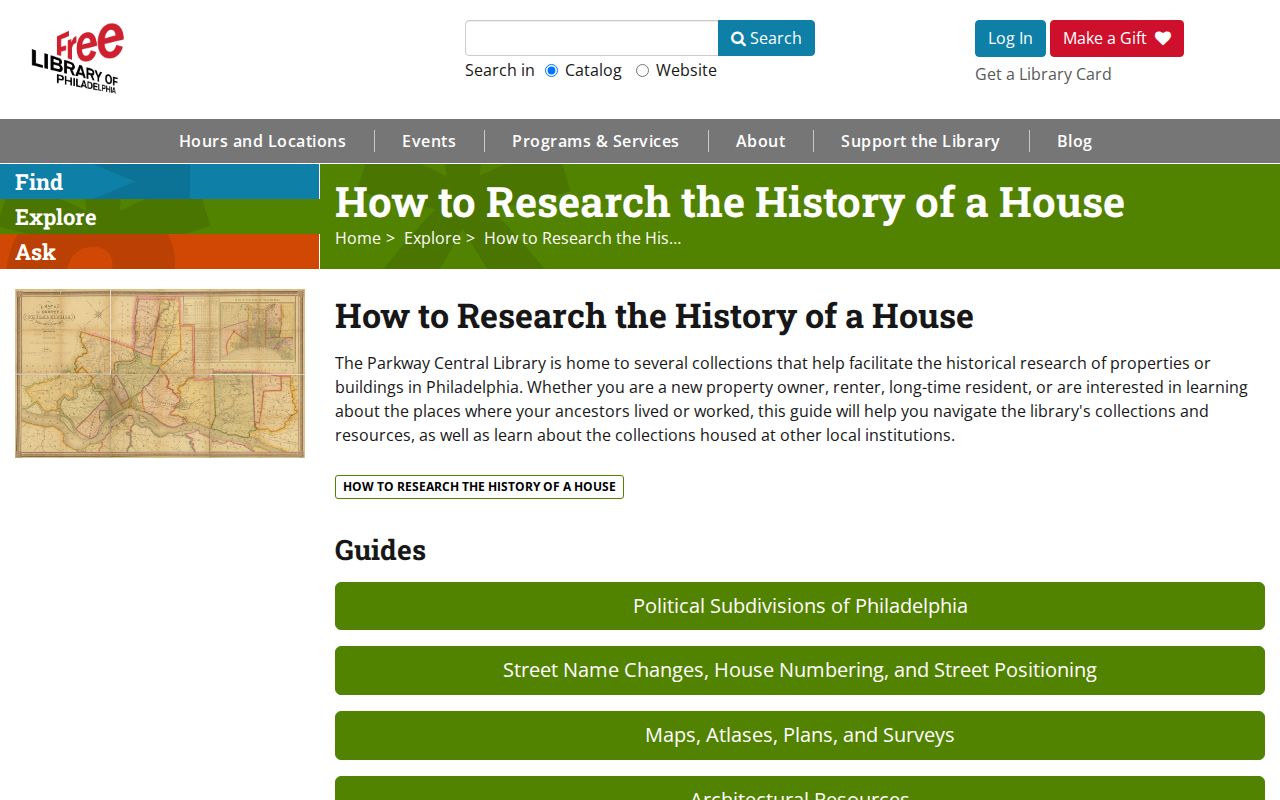Open the Hours and Locations menu
The height and width of the screenshot is (800, 1280).
pyautogui.click(x=262, y=141)
